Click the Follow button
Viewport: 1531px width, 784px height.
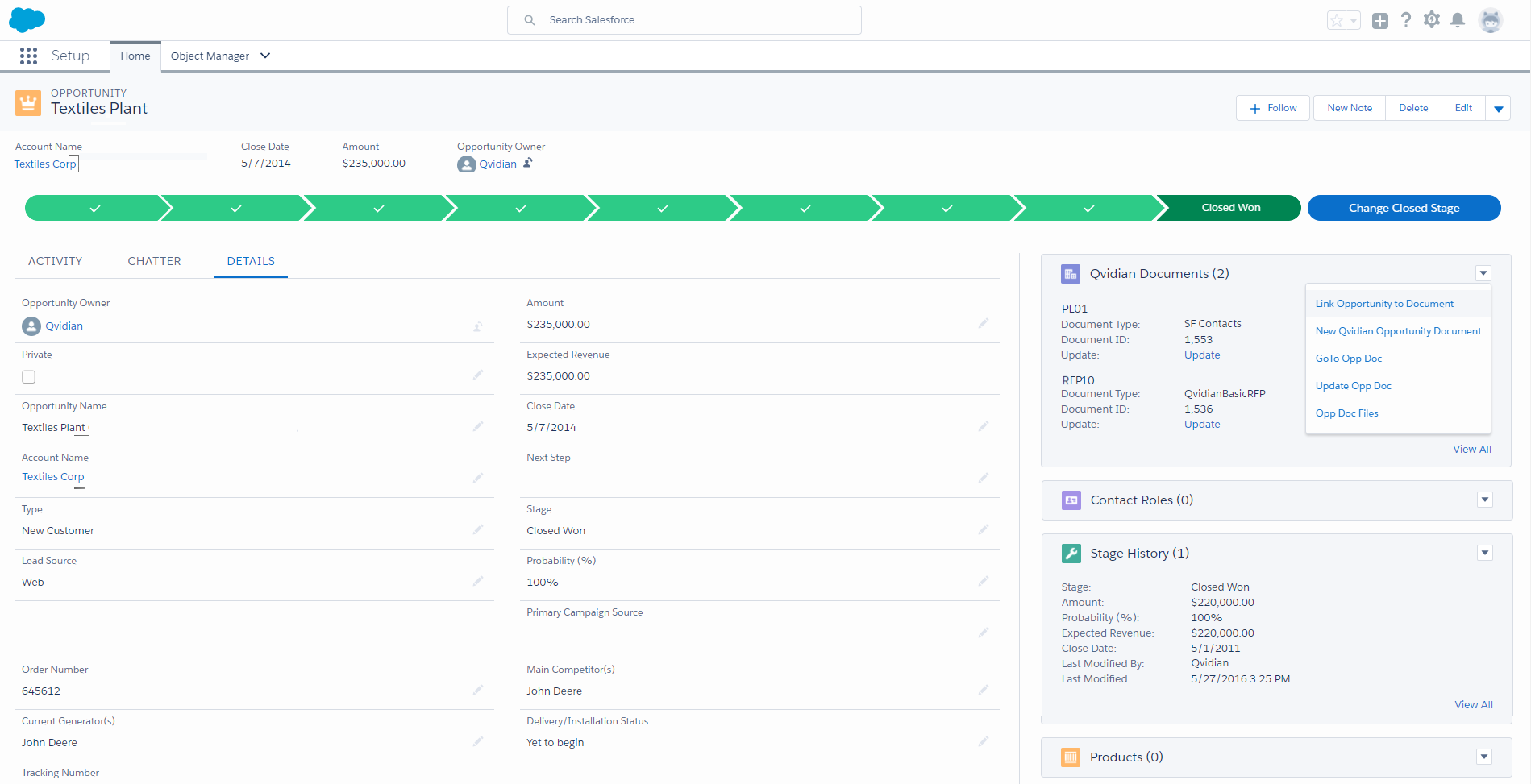point(1273,108)
